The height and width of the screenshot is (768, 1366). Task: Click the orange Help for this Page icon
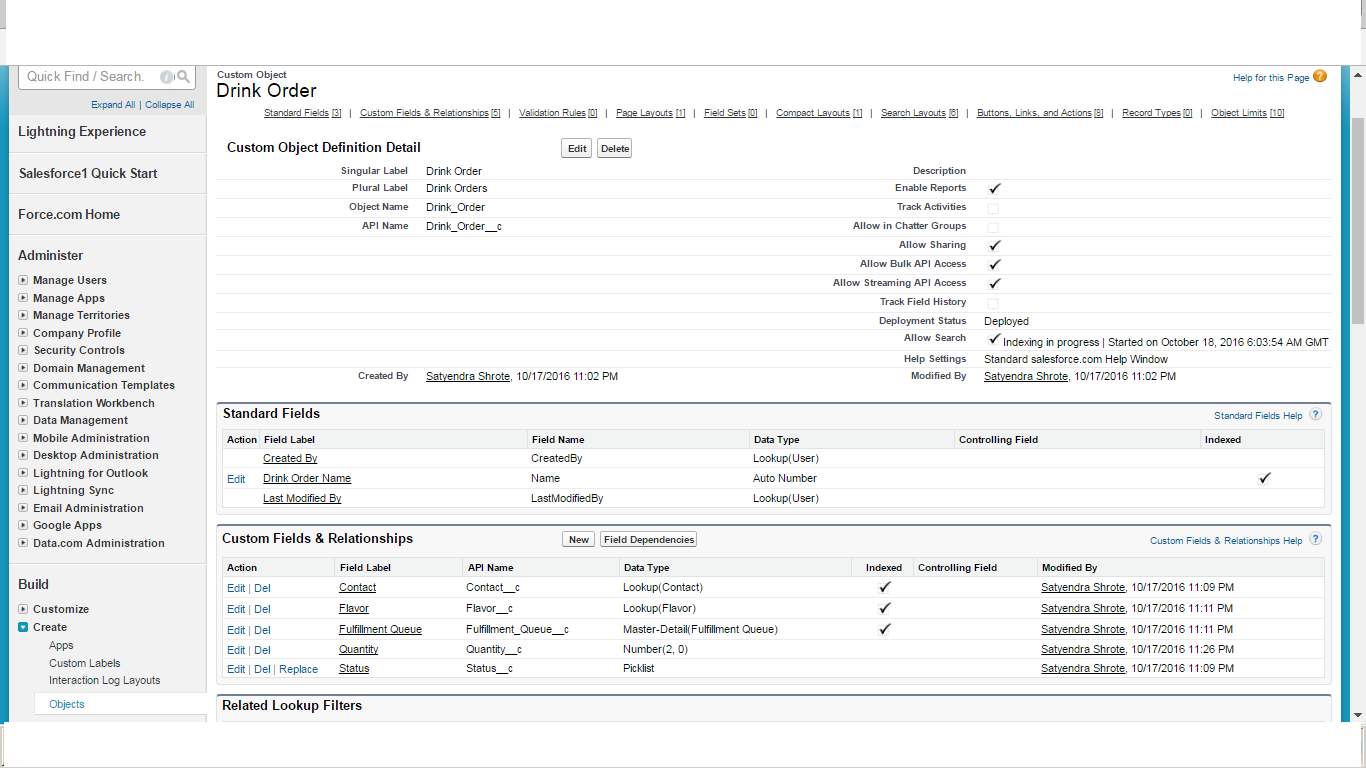[1320, 77]
